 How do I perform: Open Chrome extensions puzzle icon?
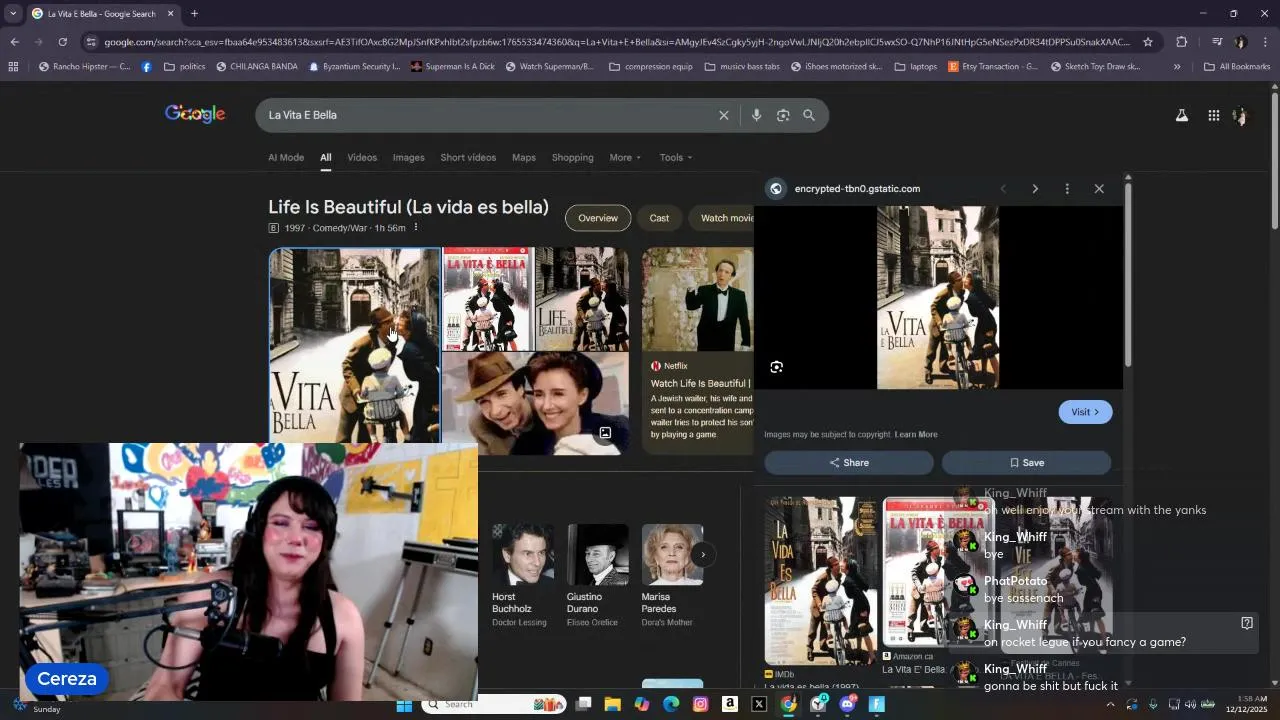[x=1181, y=42]
